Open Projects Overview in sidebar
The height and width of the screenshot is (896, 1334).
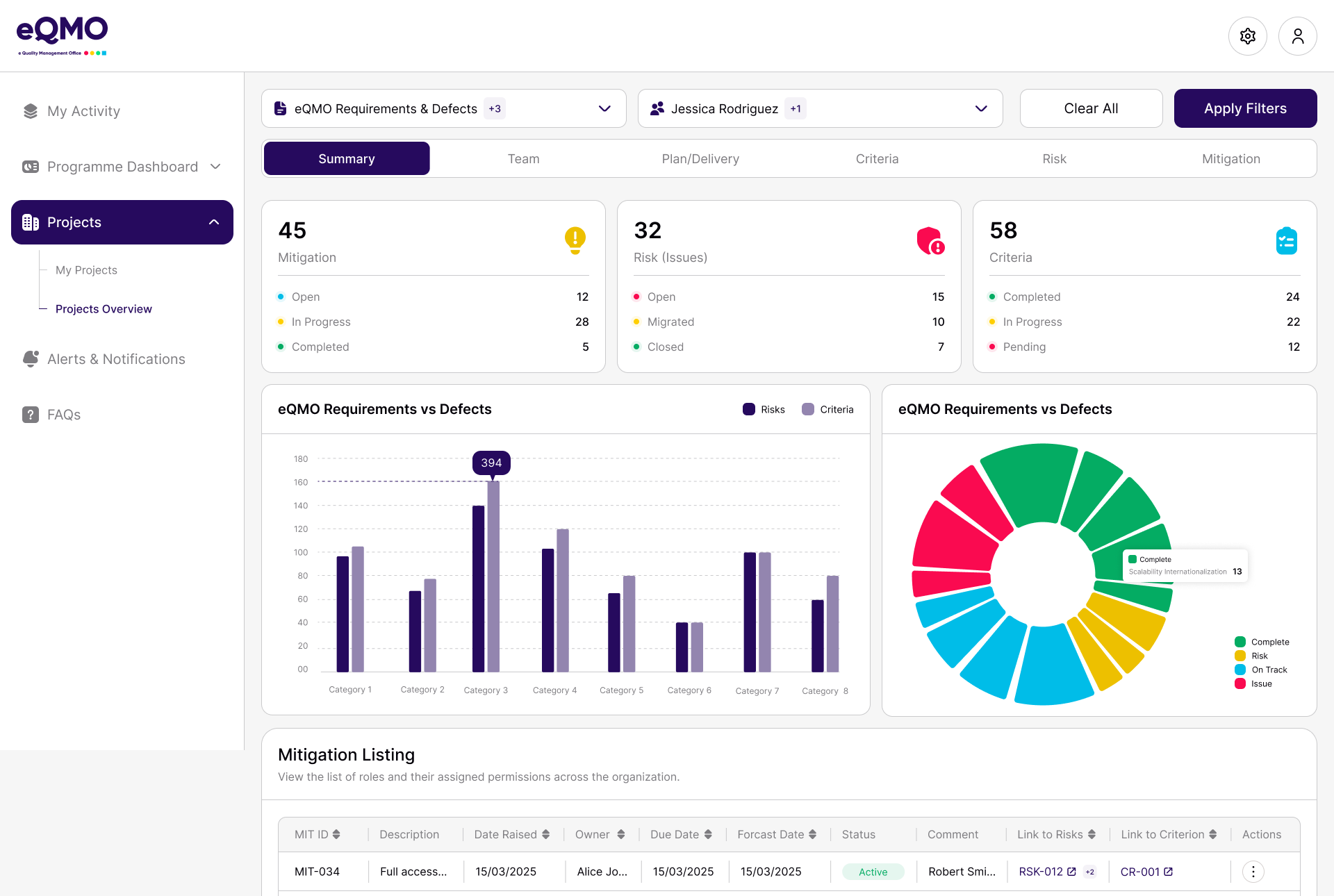[104, 309]
